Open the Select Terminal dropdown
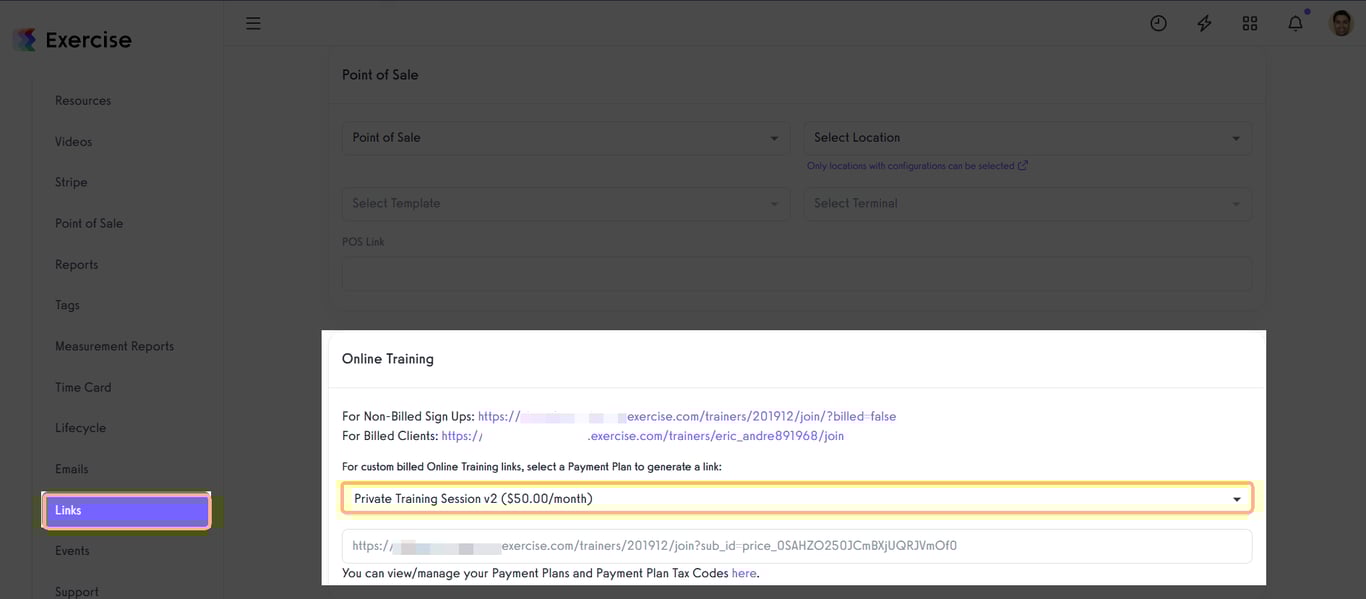The image size is (1366, 599). tap(1026, 203)
